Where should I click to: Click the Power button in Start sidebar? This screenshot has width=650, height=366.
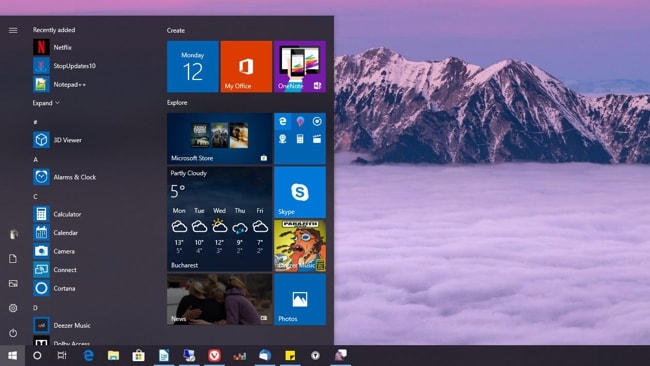click(x=13, y=333)
